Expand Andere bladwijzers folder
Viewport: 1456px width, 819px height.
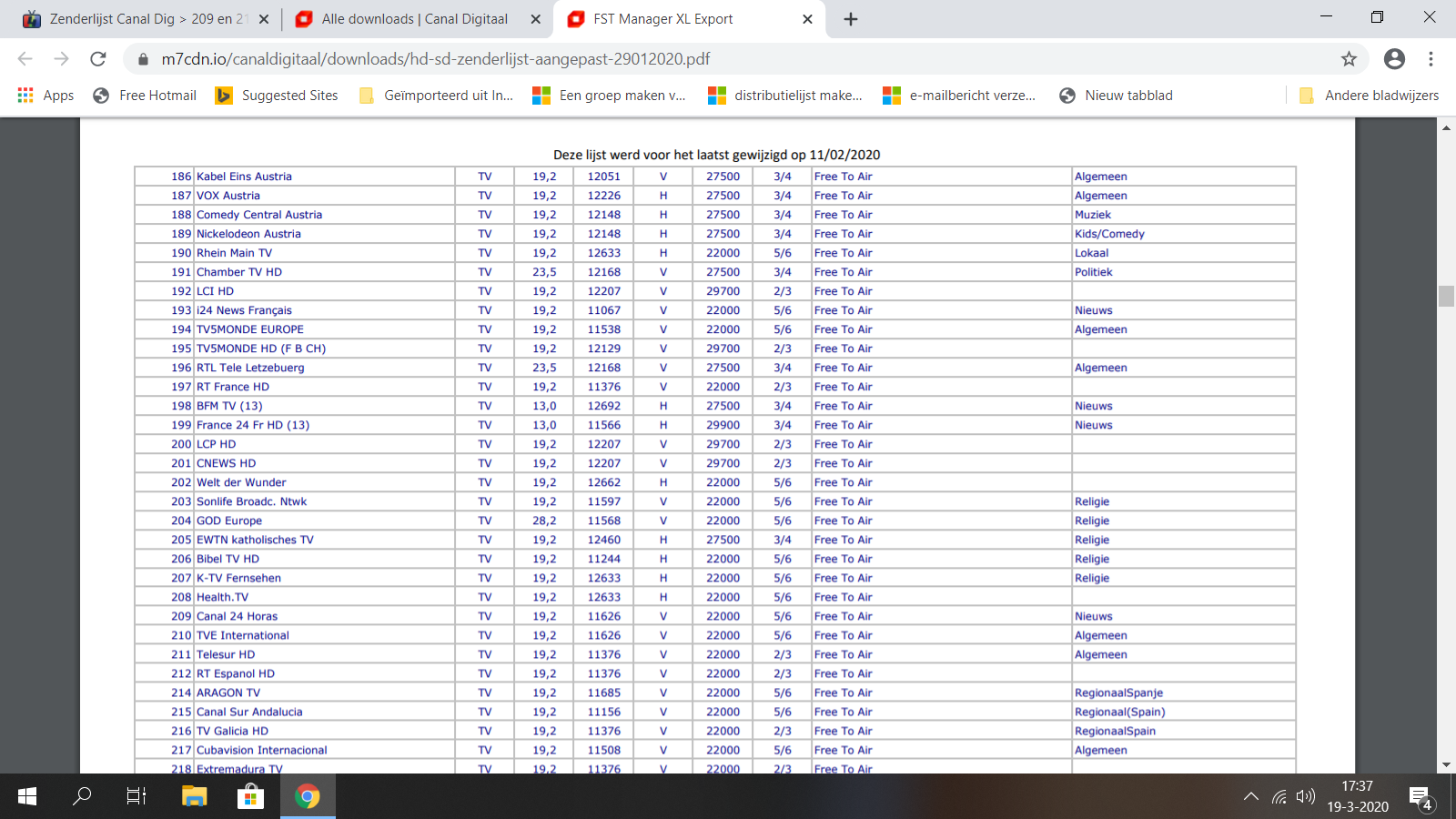point(1370,96)
